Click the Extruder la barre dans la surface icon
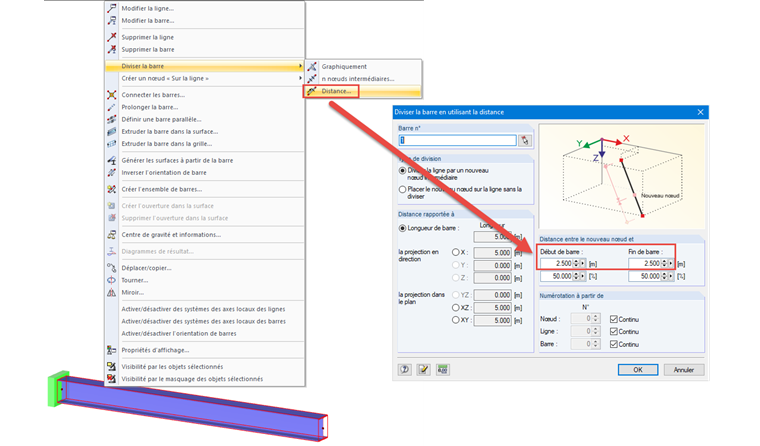The height and width of the screenshot is (446, 760). coord(112,131)
